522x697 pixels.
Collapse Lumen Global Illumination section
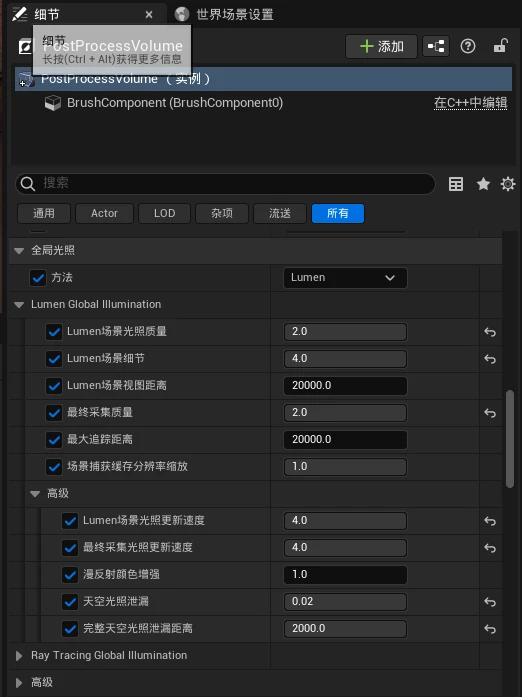pos(19,305)
